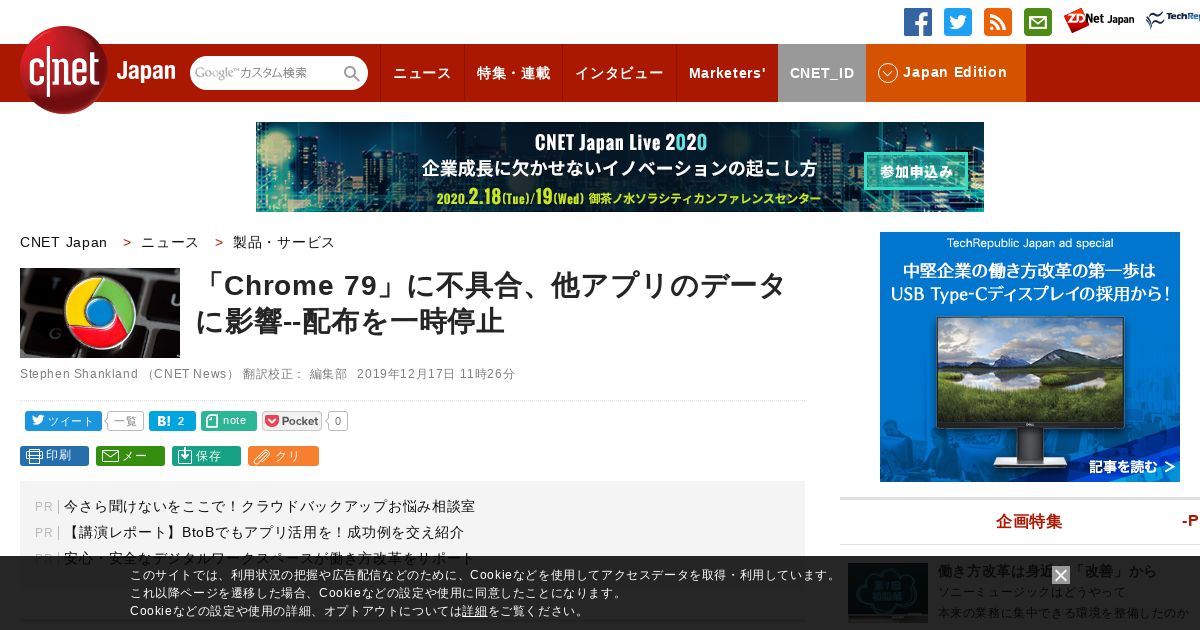
Task: Open the USB Type-C display ad
Action: (x=1030, y=357)
